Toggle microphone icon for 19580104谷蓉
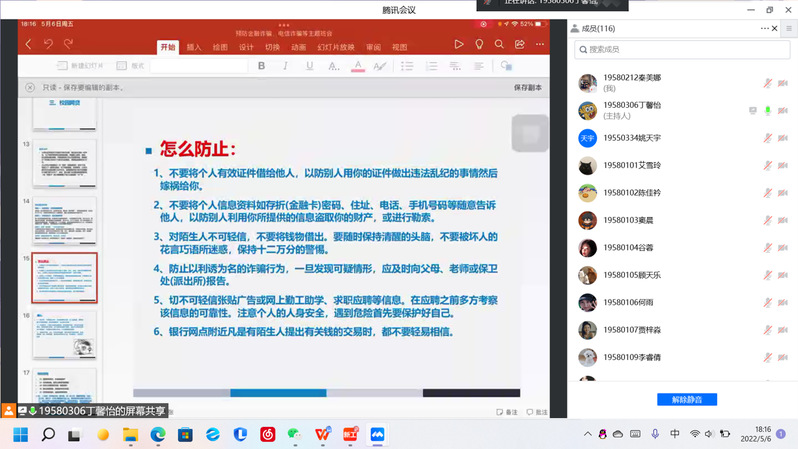 tap(767, 248)
